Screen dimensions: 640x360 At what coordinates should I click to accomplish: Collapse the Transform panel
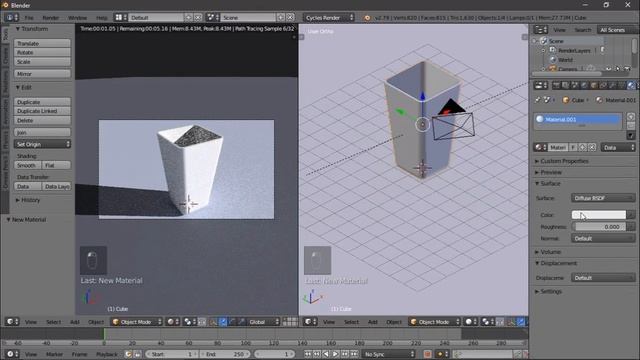click(x=32, y=29)
